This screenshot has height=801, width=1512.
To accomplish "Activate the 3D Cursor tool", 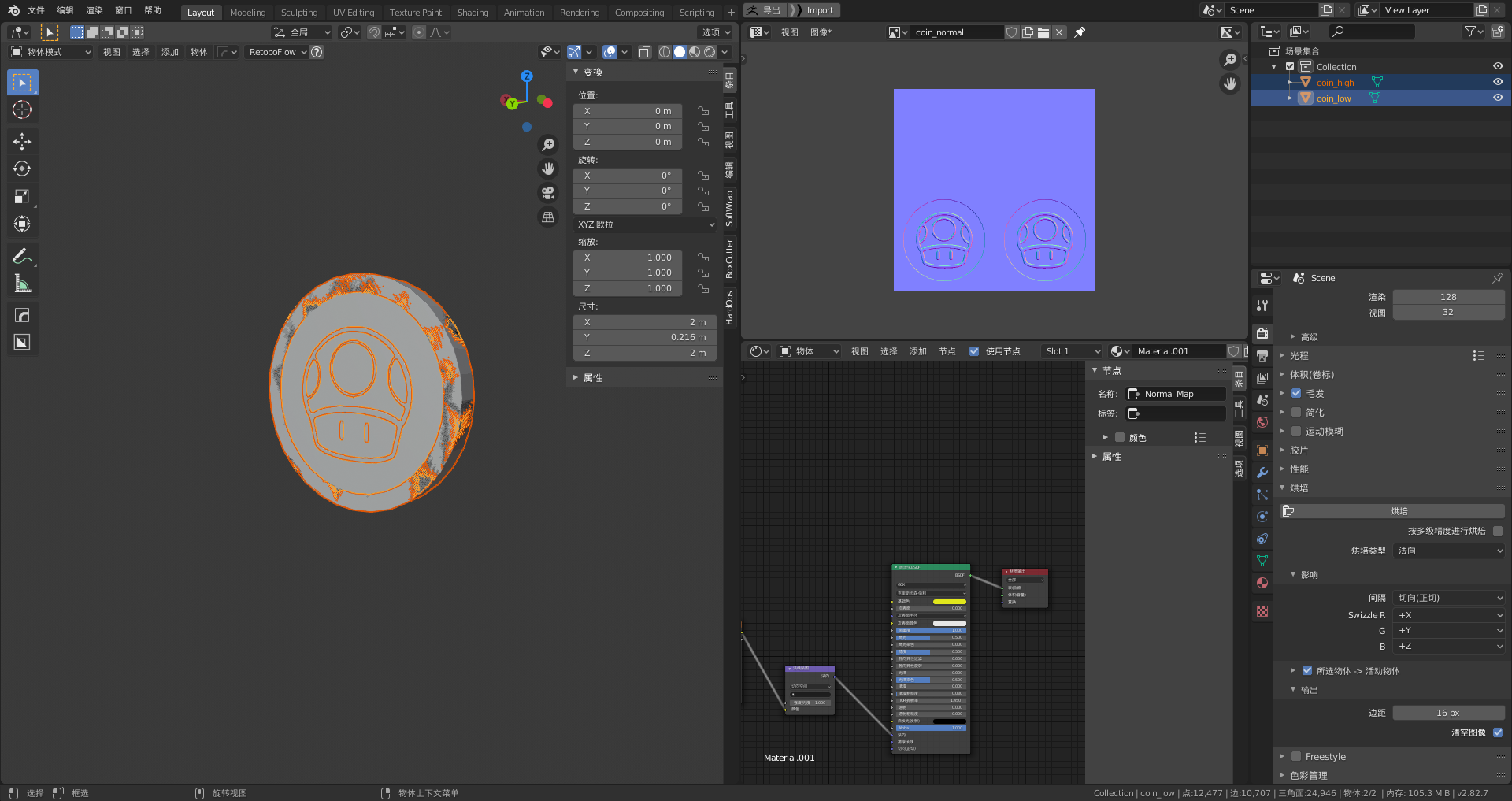I will 22,110.
